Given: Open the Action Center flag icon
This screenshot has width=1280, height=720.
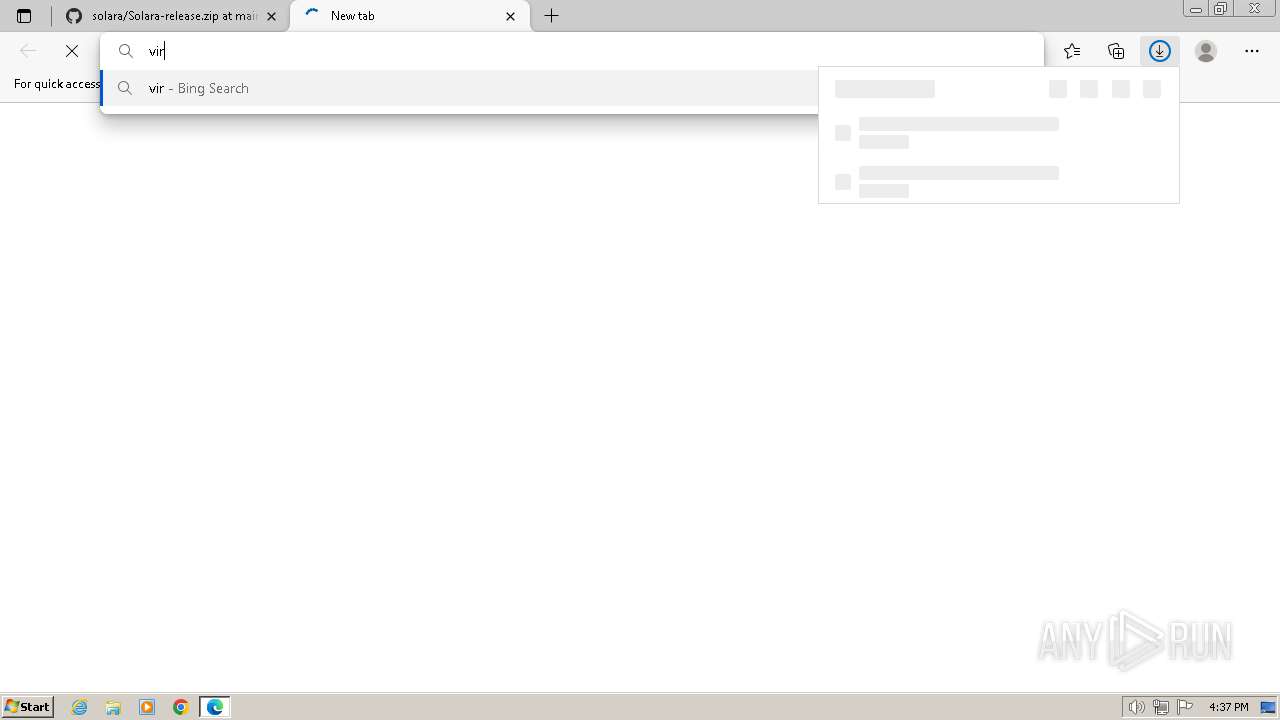Looking at the screenshot, I should click(1185, 707).
